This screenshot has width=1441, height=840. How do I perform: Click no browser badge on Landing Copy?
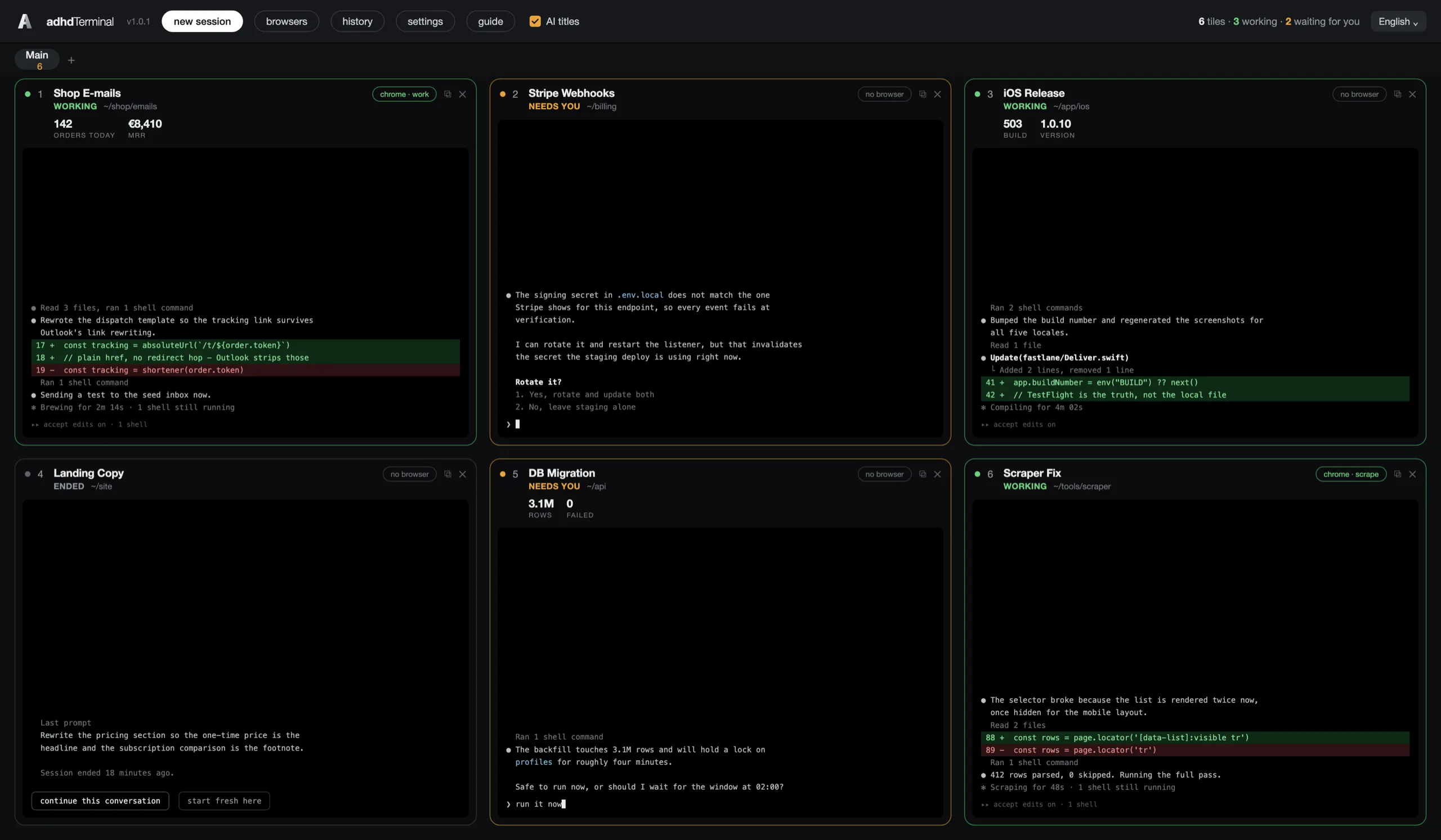pyautogui.click(x=409, y=474)
